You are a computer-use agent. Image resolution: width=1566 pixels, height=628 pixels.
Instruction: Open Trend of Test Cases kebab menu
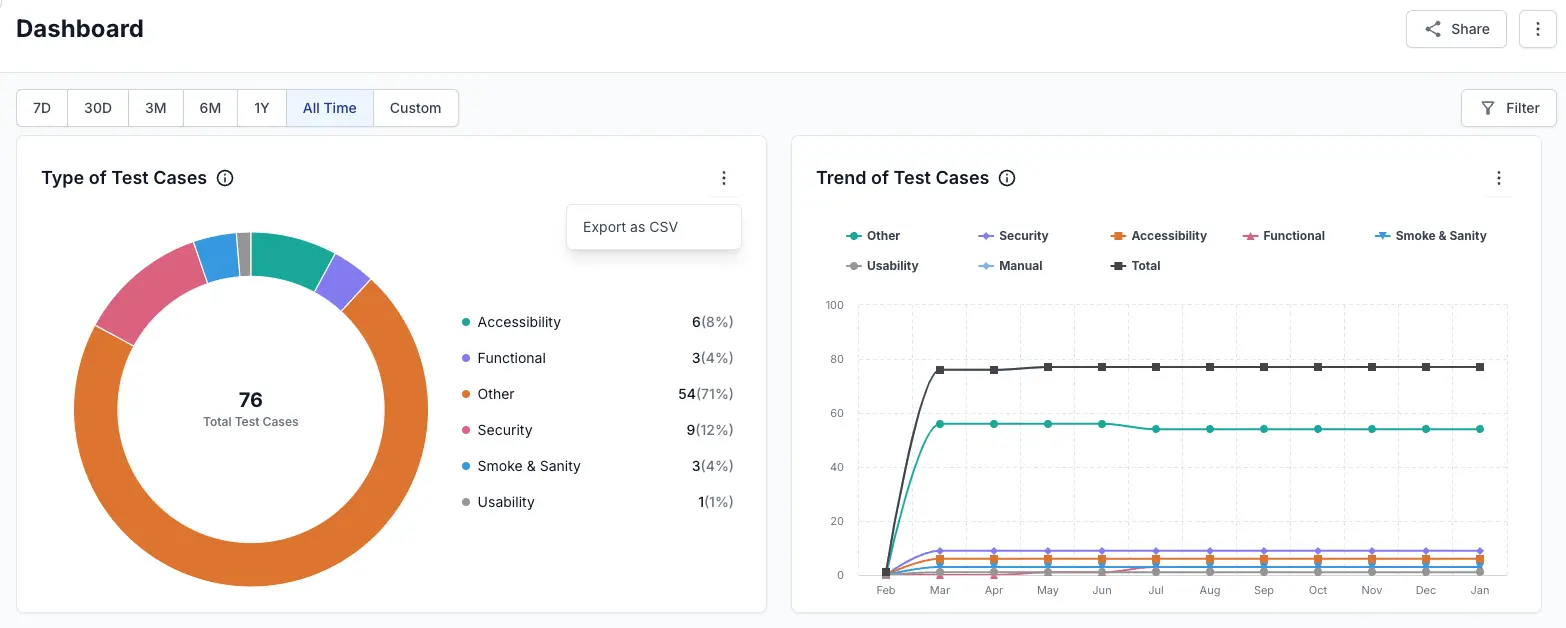click(1498, 178)
